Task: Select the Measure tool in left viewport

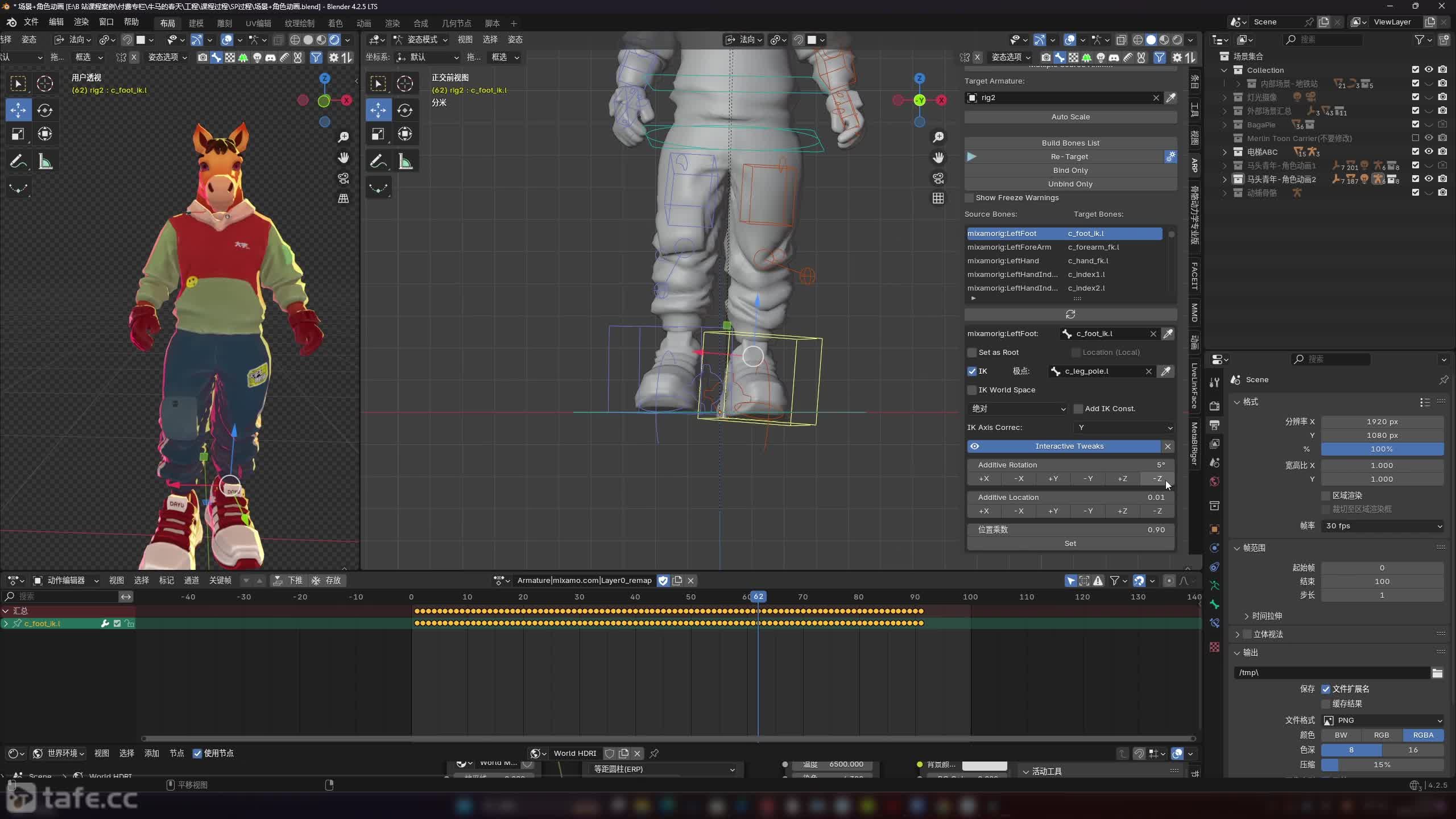Action: tap(45, 162)
